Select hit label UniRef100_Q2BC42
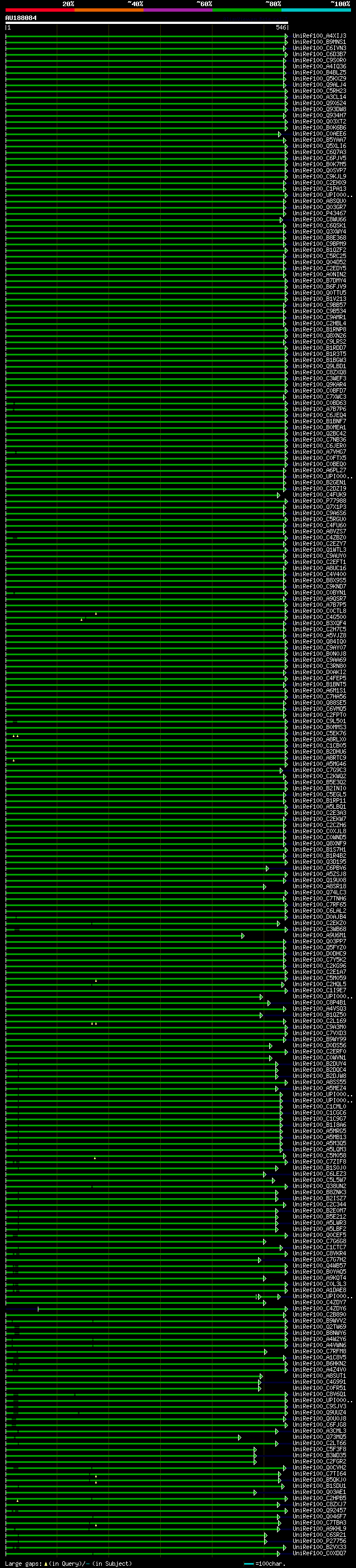Viewport: 356px width, 1568px height. [x=319, y=434]
